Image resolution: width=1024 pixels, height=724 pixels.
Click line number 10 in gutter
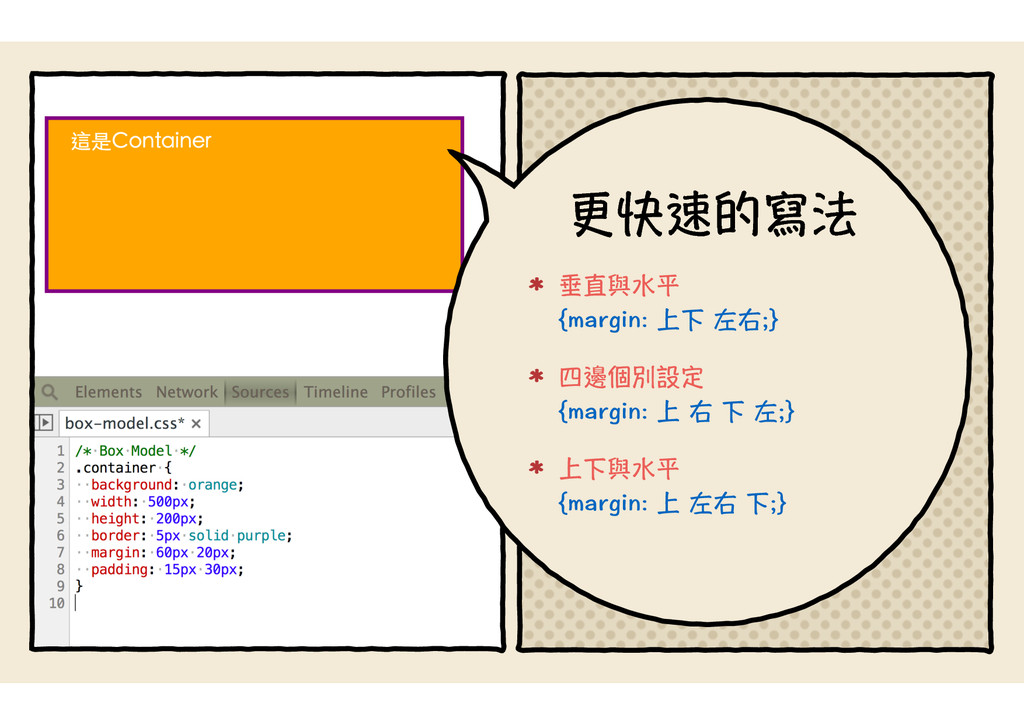(57, 603)
